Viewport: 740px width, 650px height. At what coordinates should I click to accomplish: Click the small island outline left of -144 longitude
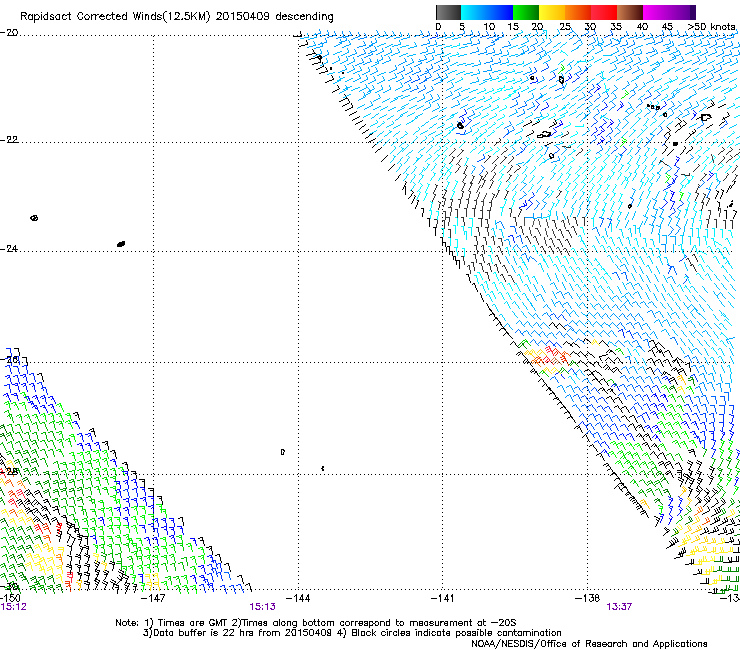point(283,452)
